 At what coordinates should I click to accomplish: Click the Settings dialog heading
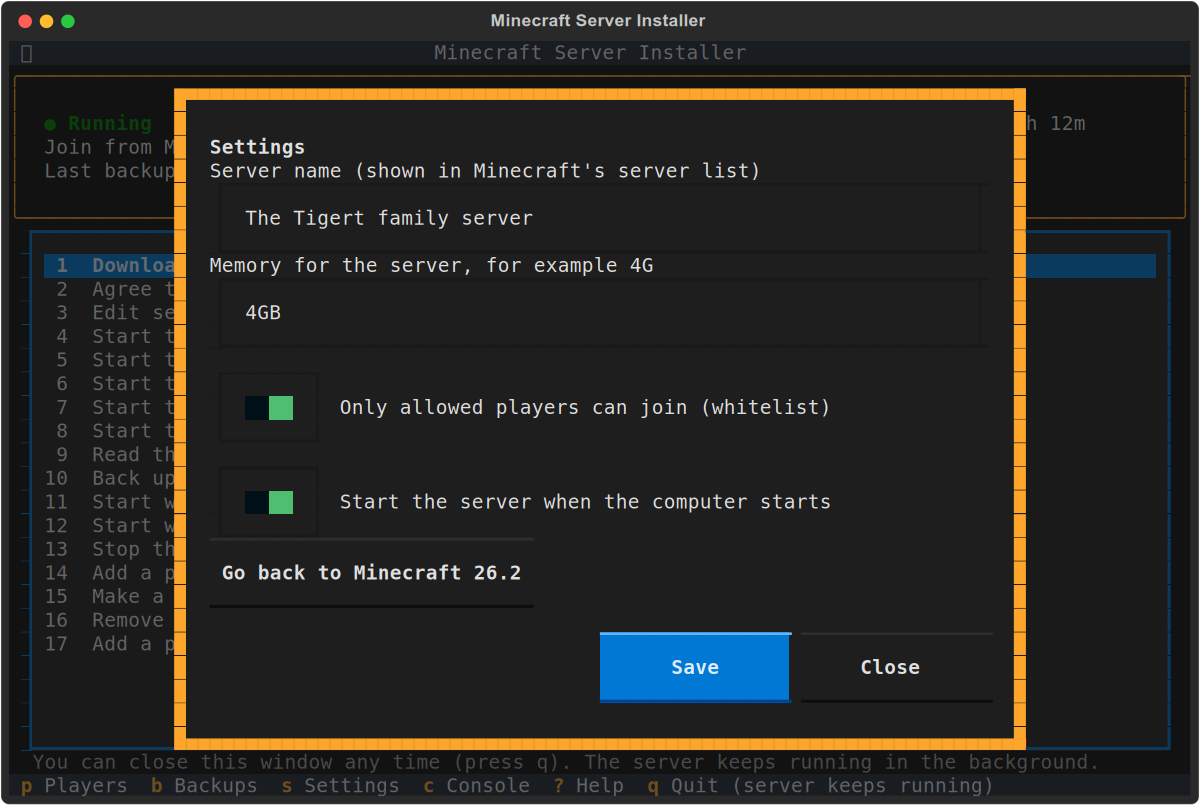tap(257, 147)
